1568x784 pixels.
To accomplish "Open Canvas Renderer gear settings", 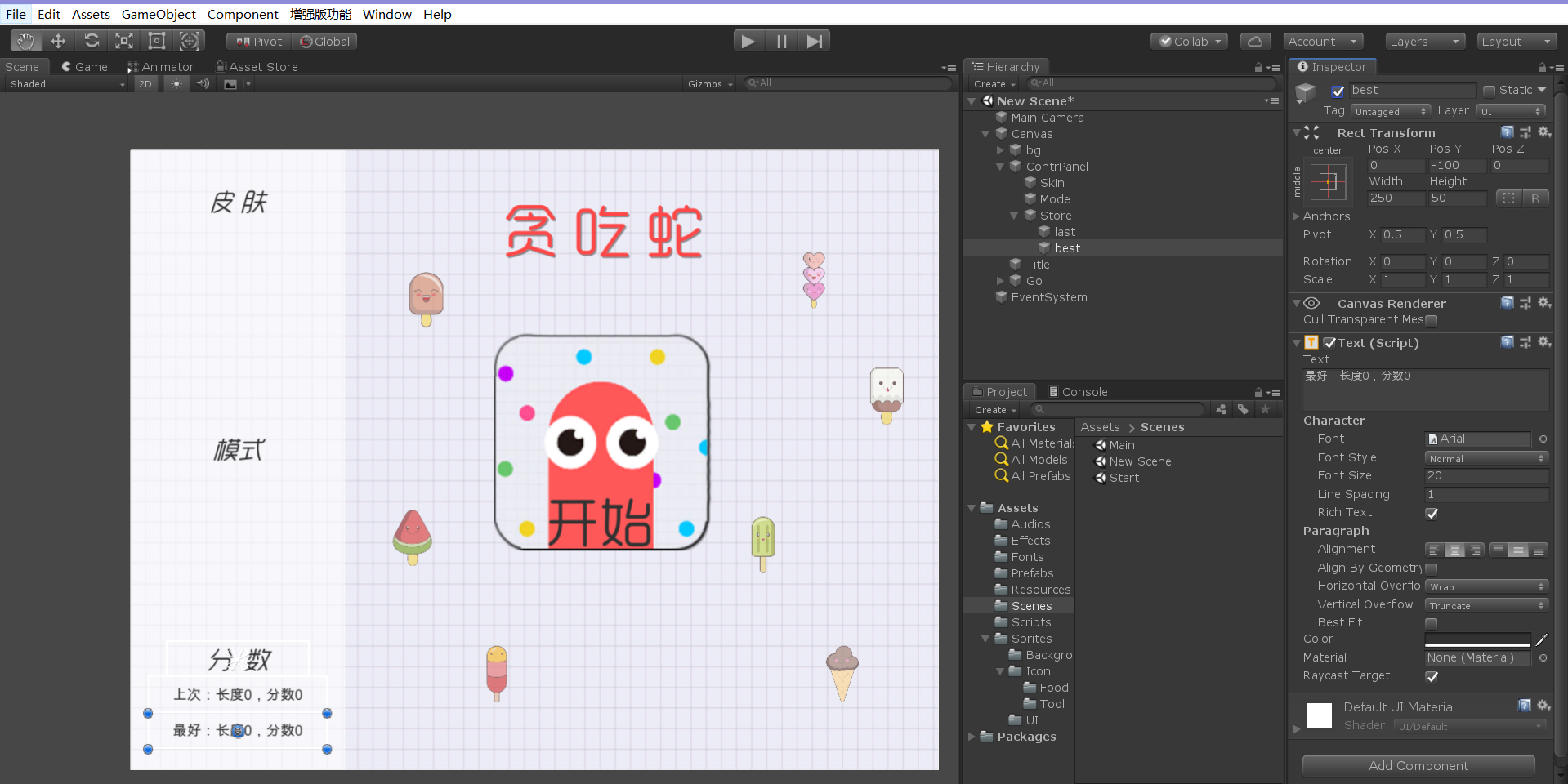I will (x=1544, y=302).
